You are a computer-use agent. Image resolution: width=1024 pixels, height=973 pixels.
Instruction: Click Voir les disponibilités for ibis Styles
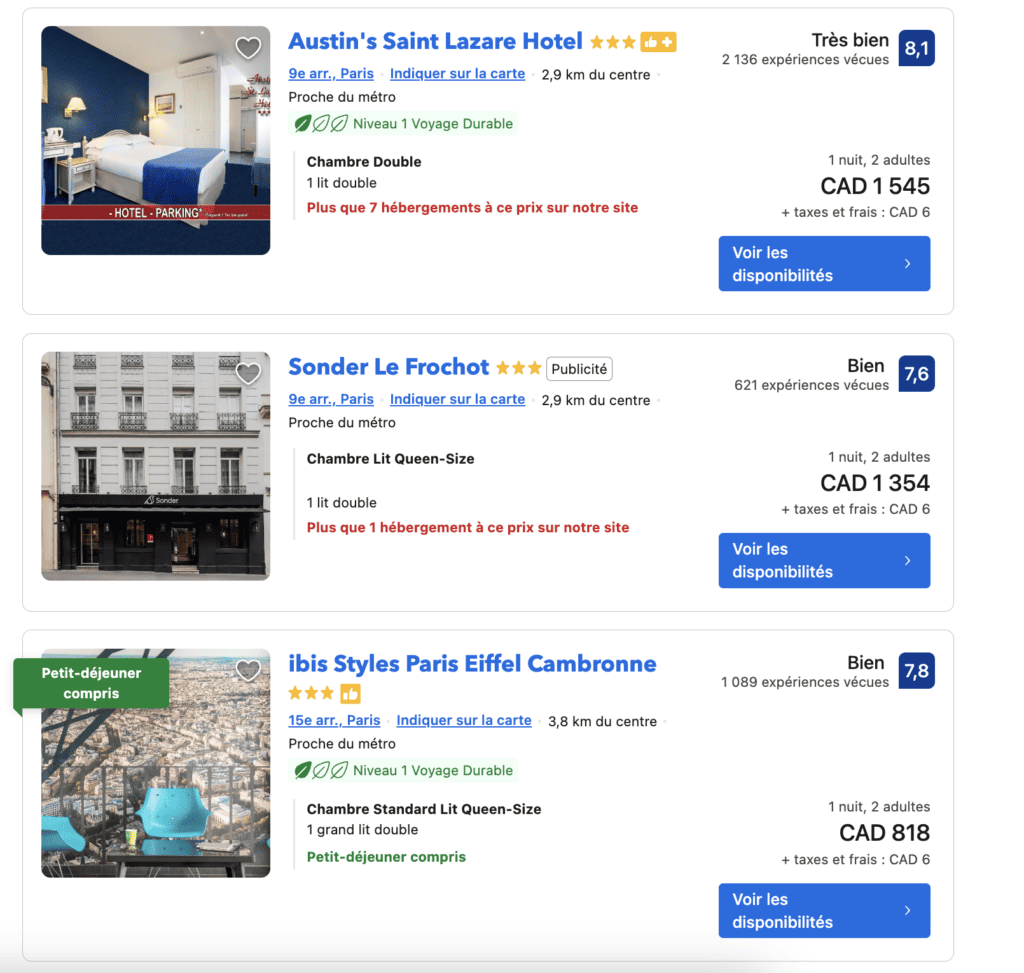click(824, 910)
